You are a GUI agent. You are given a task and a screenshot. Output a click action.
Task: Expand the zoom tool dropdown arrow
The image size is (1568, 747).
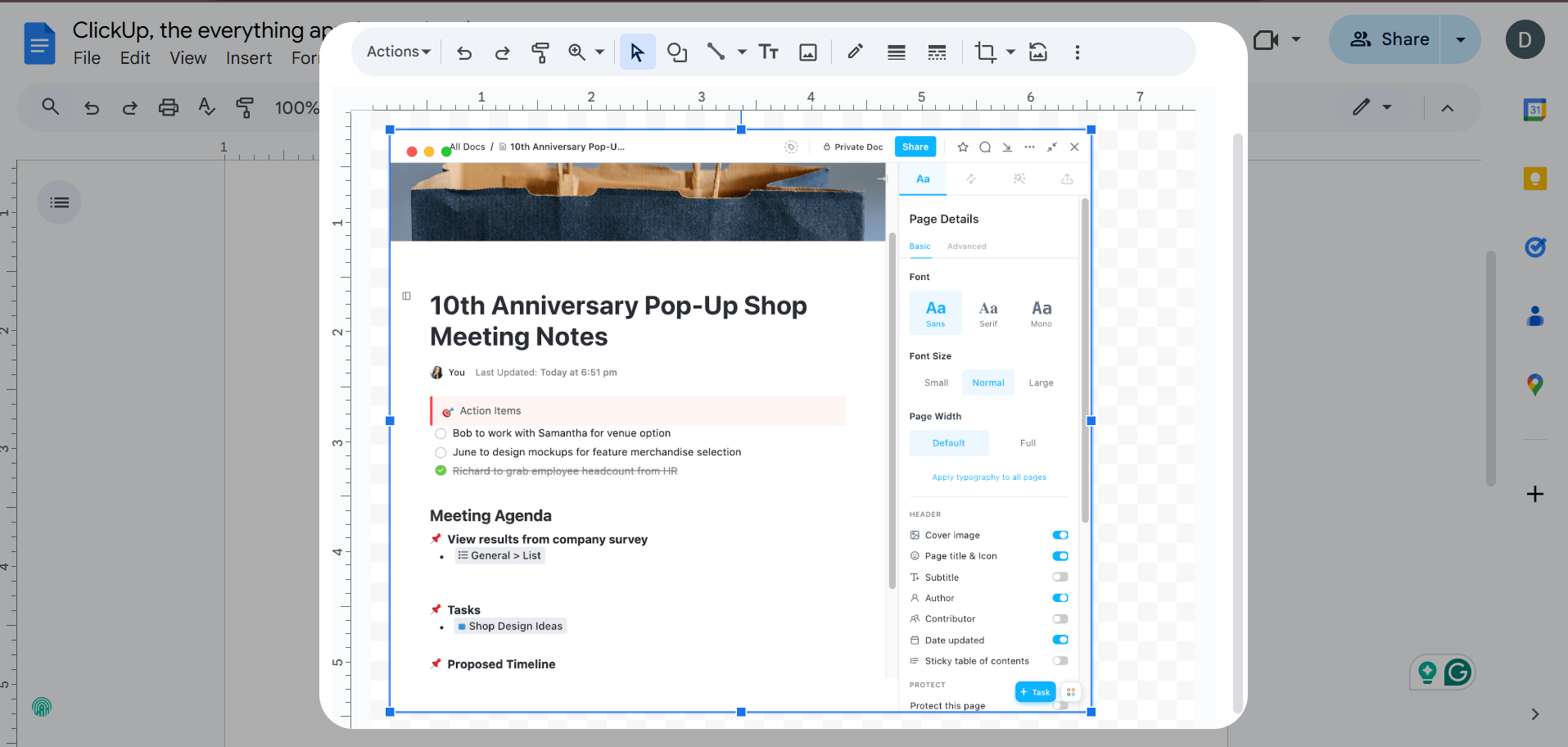[599, 52]
